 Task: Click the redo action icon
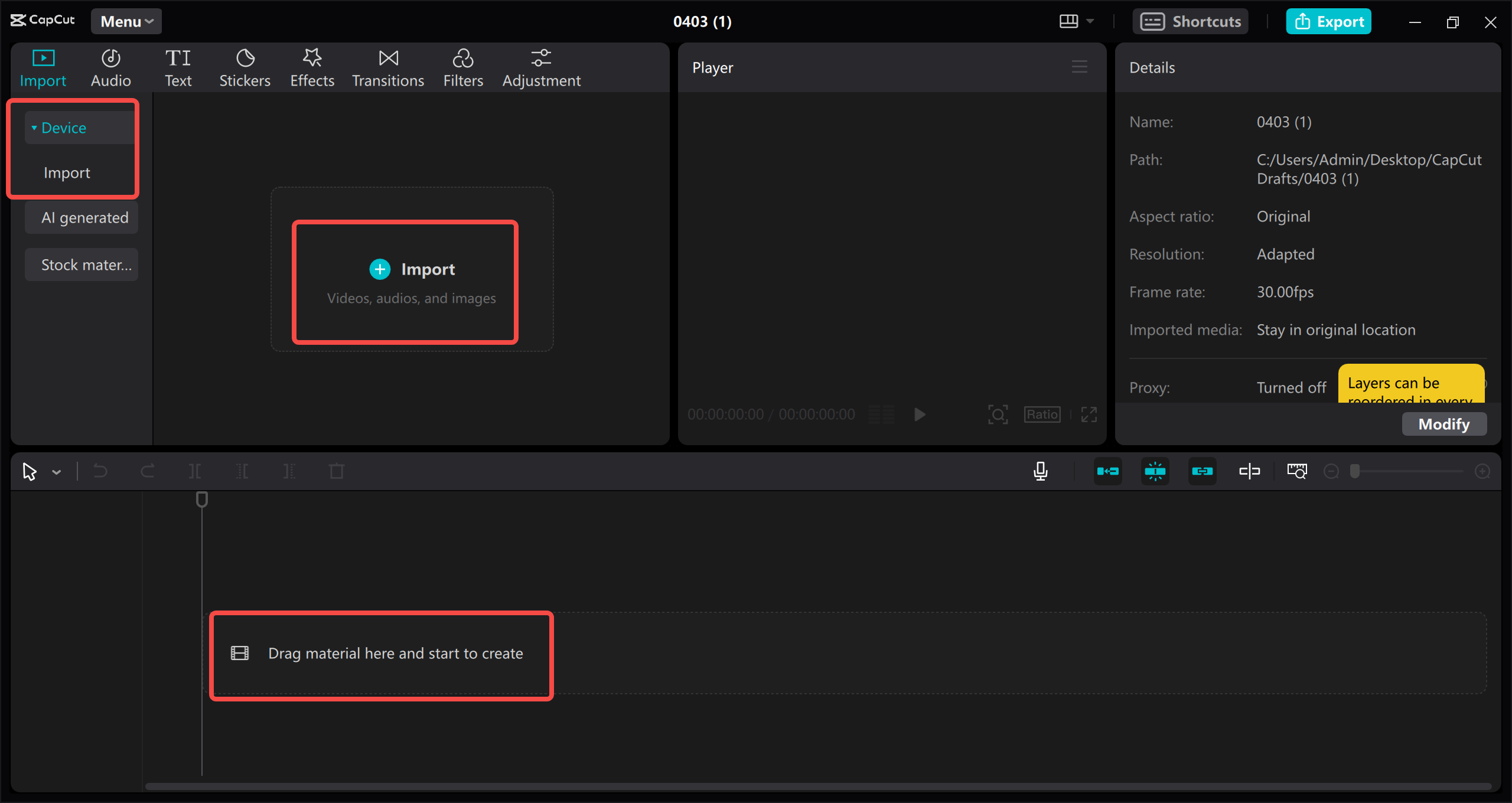147,472
